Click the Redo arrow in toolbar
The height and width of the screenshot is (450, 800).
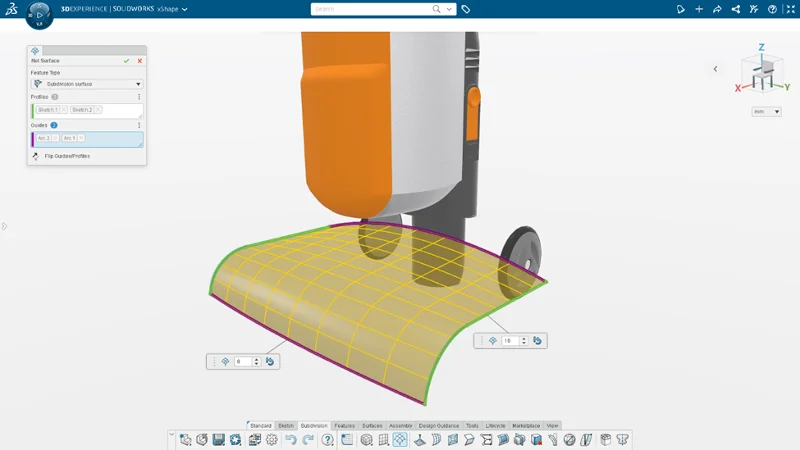[x=309, y=439]
